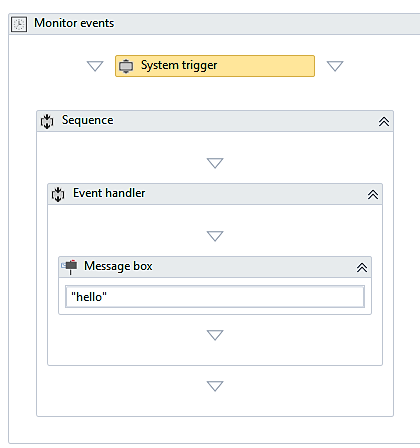Screen dimensions: 420x448
Task: Collapse the Event handler container
Action: click(x=373, y=195)
